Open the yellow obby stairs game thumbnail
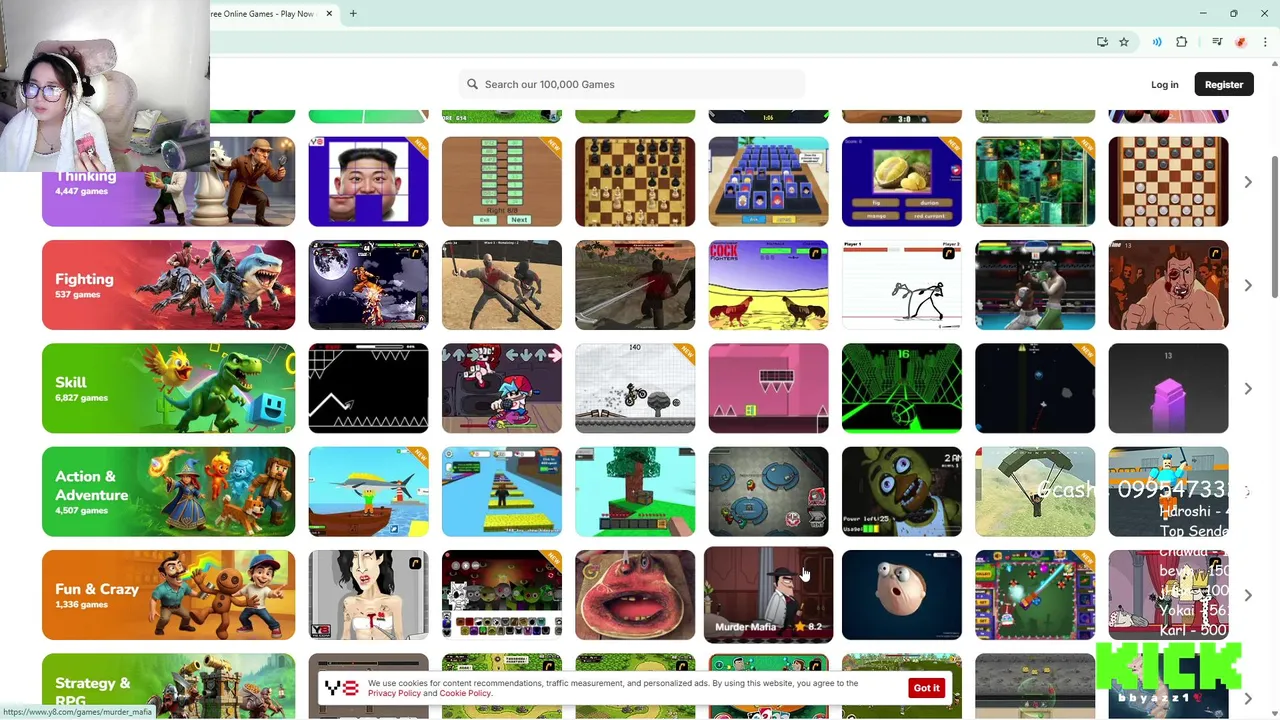 (x=501, y=491)
